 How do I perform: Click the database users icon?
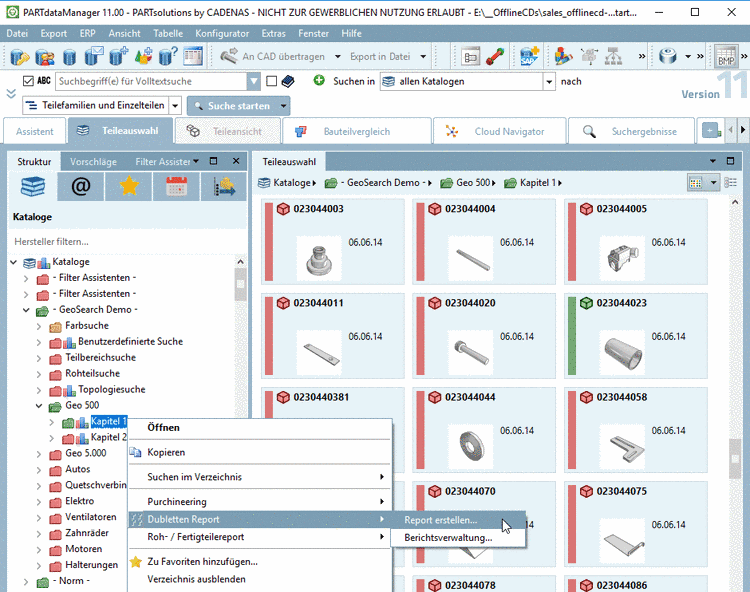pyautogui.click(x=44, y=56)
